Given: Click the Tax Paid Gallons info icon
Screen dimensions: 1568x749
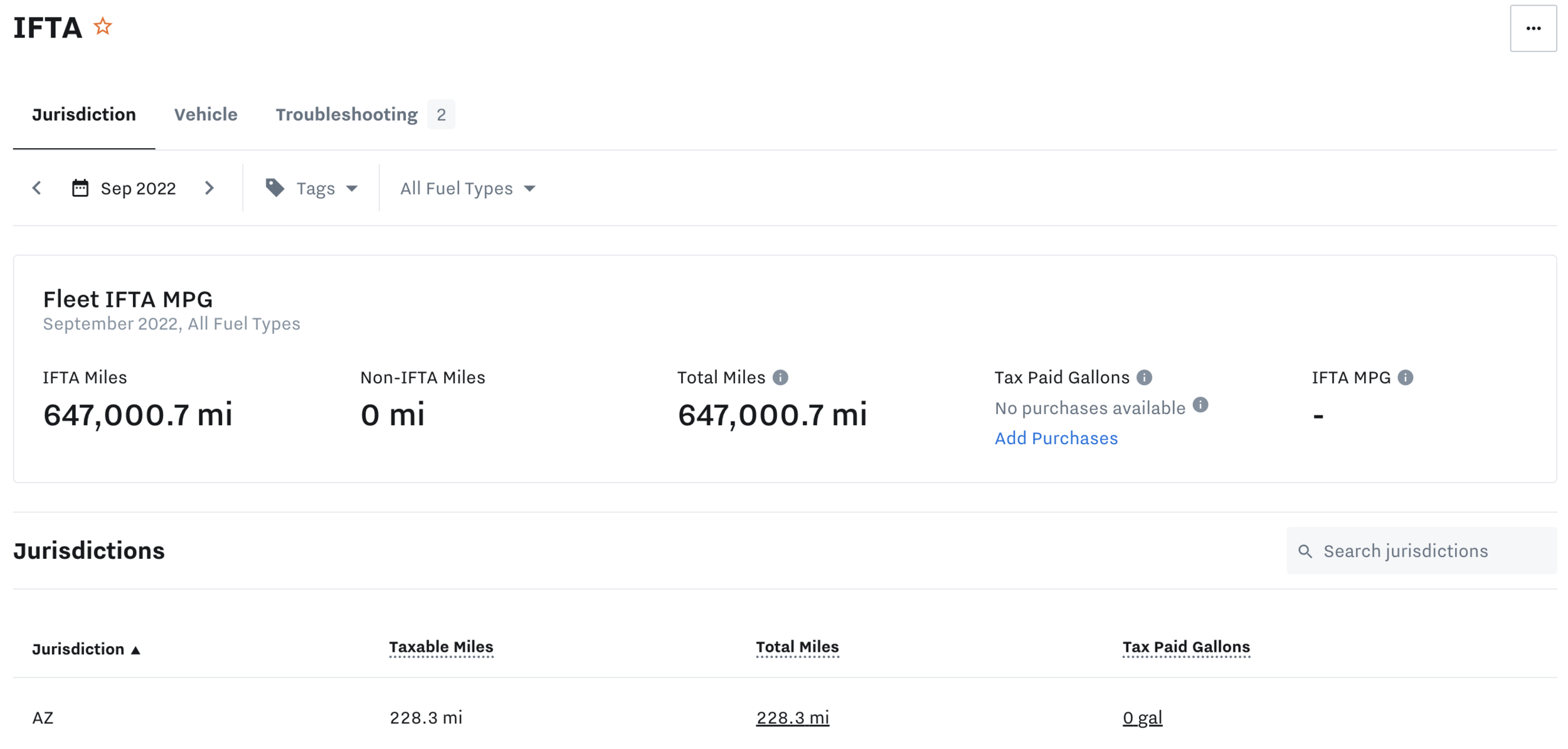Looking at the screenshot, I should pyautogui.click(x=1144, y=378).
